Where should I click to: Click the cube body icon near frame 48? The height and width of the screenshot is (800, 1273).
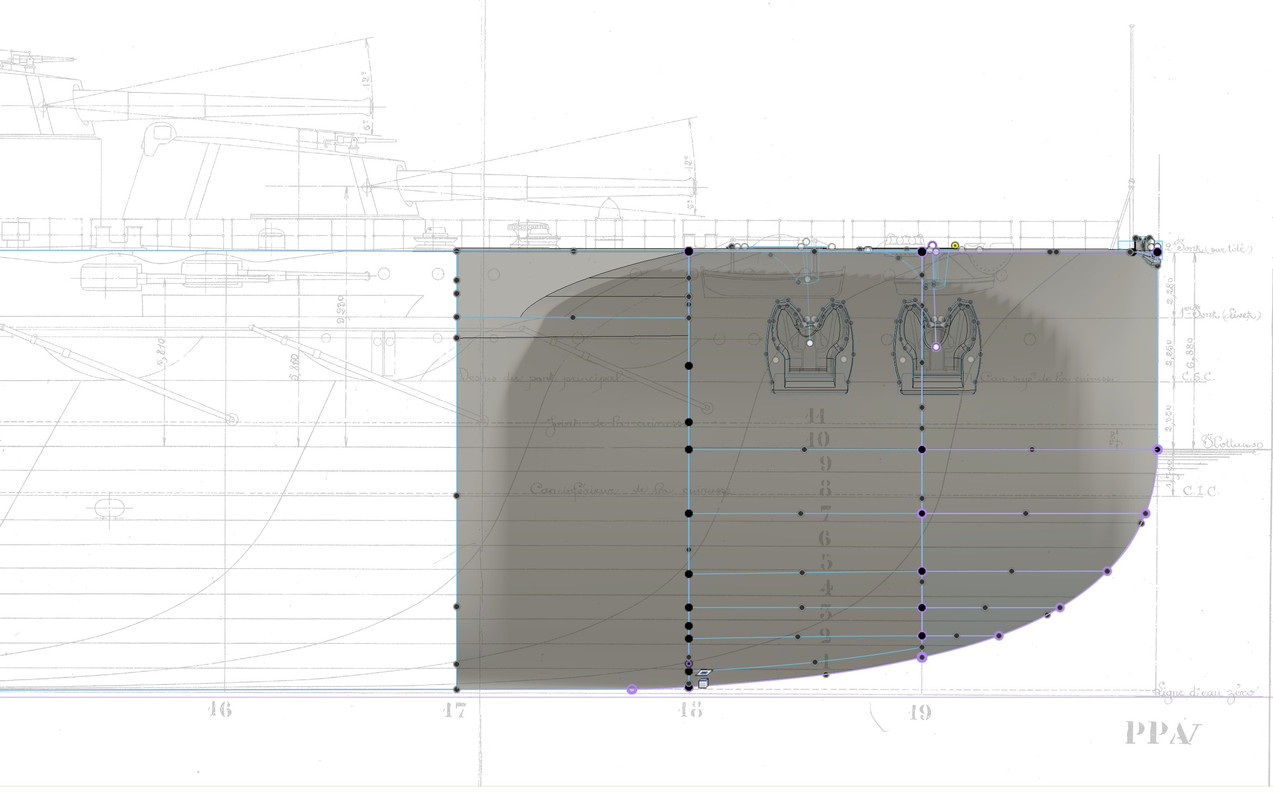tap(703, 683)
